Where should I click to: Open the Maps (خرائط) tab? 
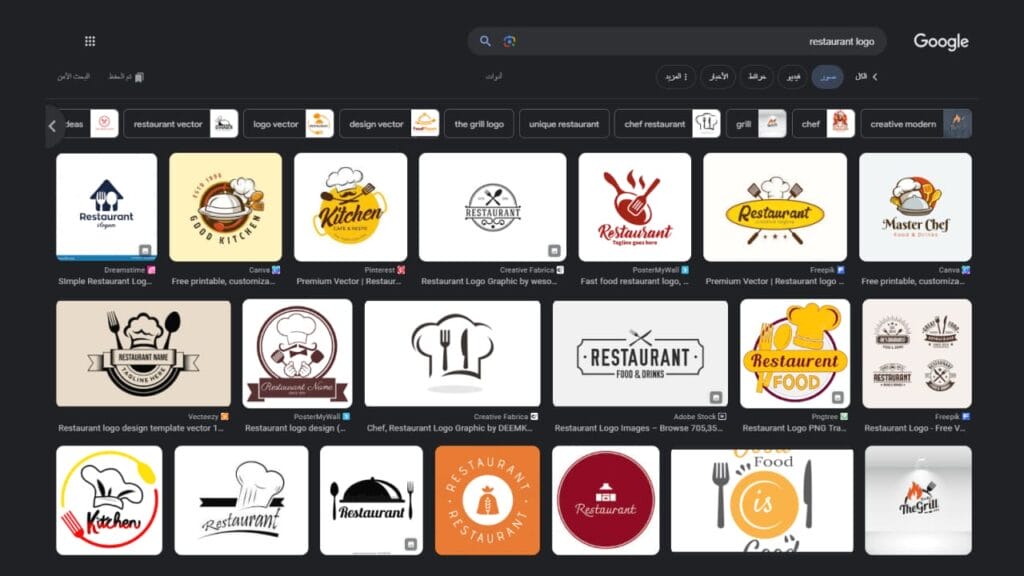click(757, 77)
